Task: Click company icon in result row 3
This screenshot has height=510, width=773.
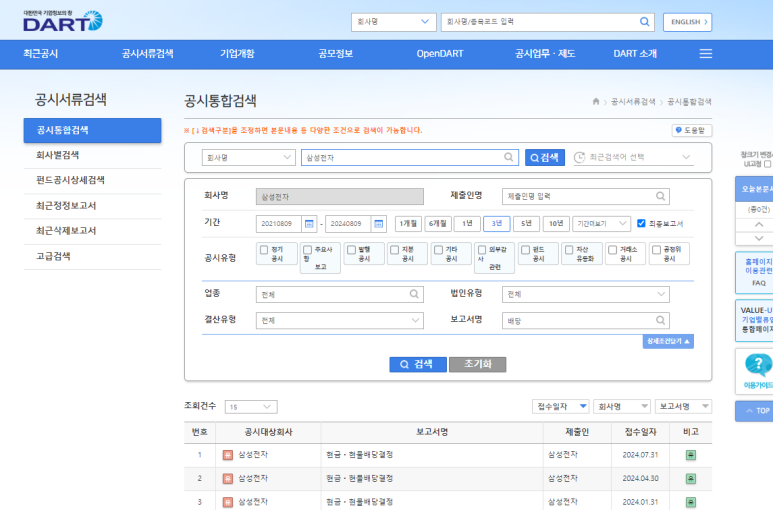Action: (227, 502)
